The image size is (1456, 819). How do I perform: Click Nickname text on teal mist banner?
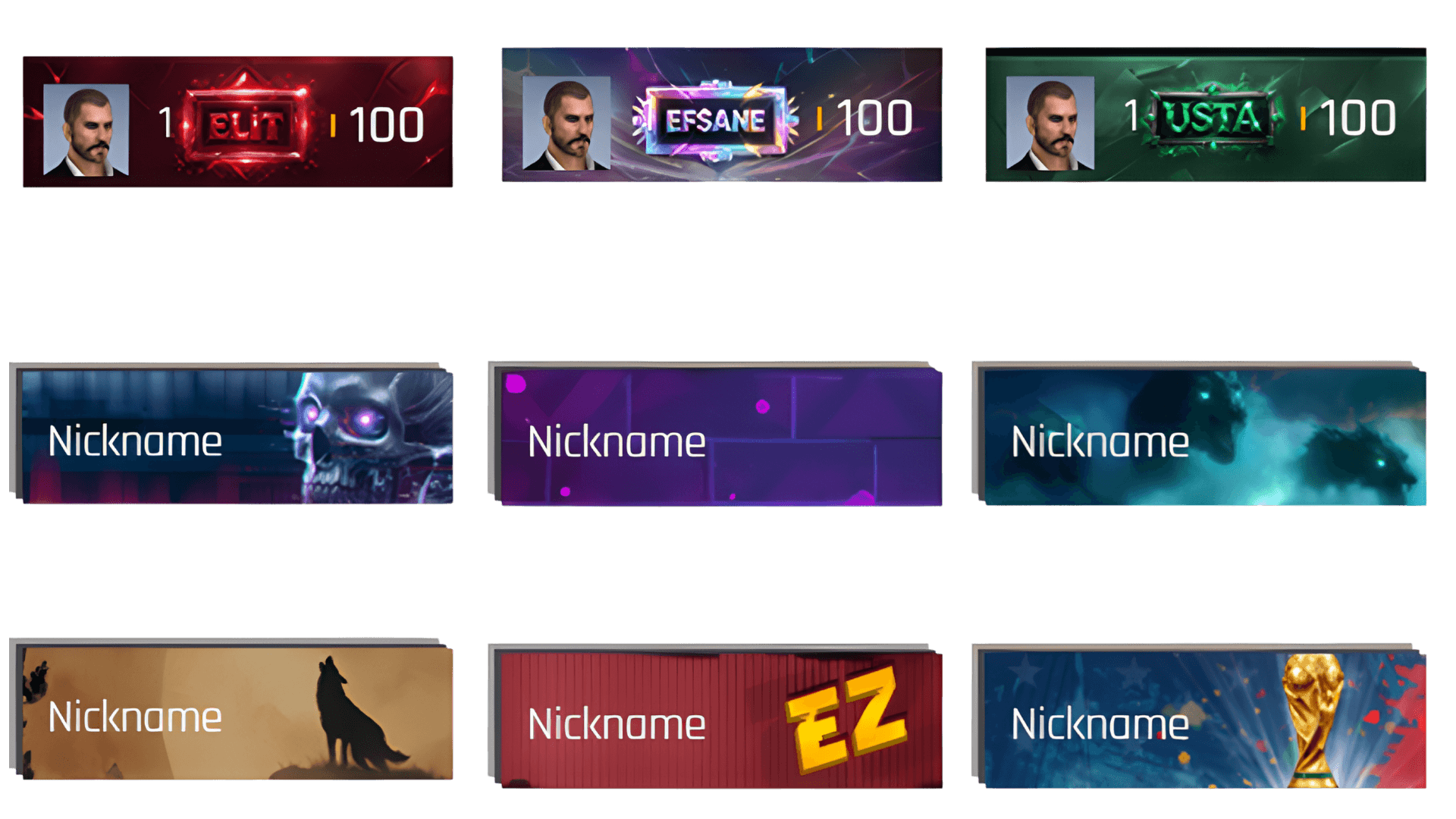(1100, 441)
